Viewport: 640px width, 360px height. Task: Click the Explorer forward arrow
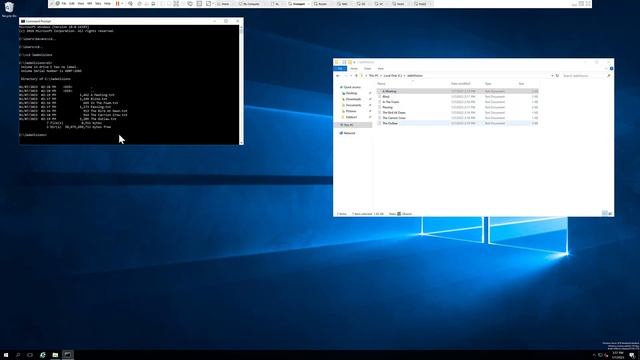pyautogui.click(x=345, y=76)
